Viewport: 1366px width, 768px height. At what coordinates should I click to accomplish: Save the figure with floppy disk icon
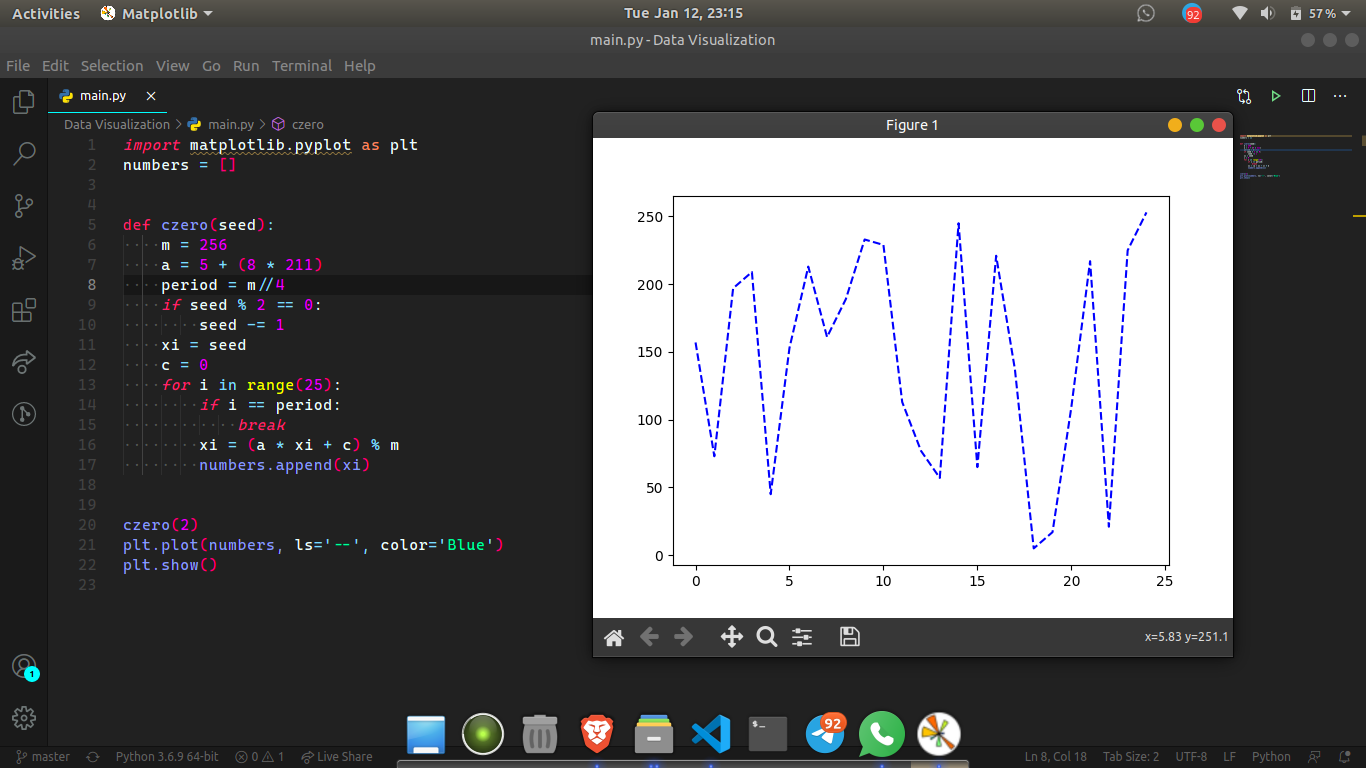(x=850, y=637)
